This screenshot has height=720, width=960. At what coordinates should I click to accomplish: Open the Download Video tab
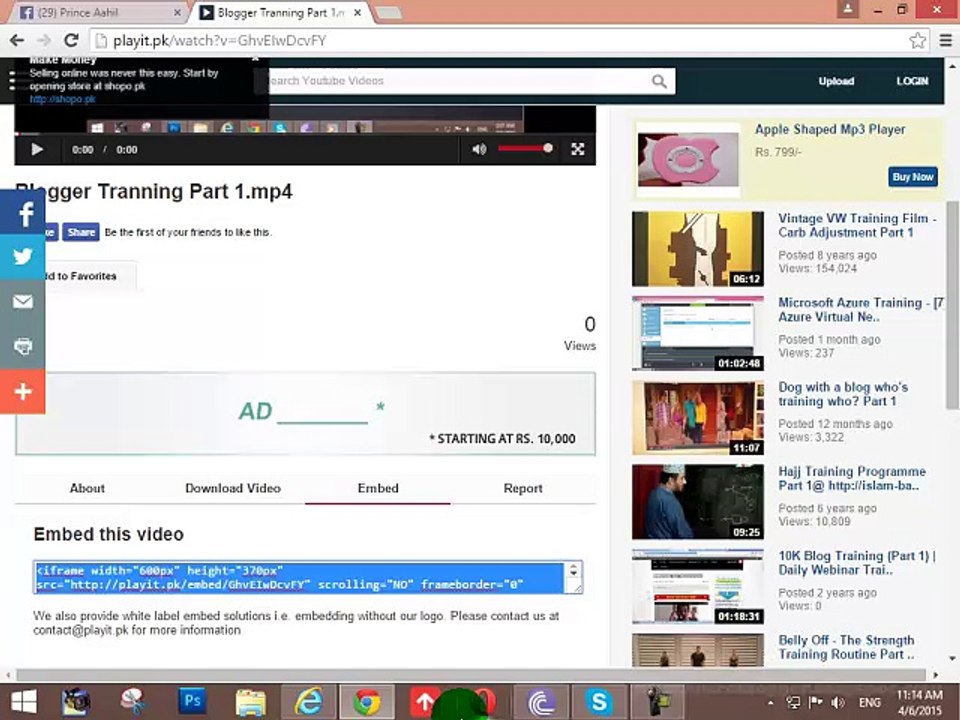pos(233,488)
